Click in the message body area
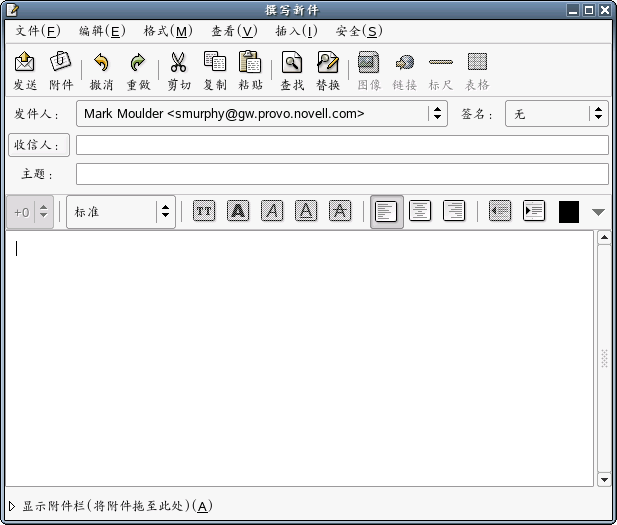 click(x=299, y=358)
